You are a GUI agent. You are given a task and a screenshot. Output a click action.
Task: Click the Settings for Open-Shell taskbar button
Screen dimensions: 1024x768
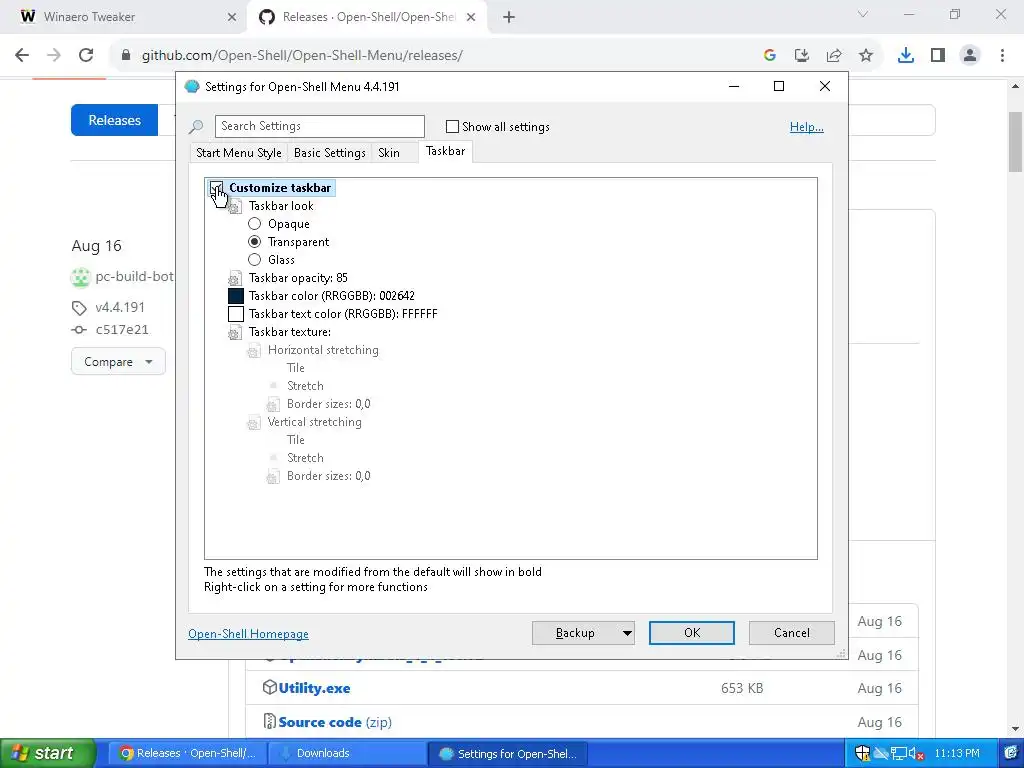pyautogui.click(x=509, y=754)
